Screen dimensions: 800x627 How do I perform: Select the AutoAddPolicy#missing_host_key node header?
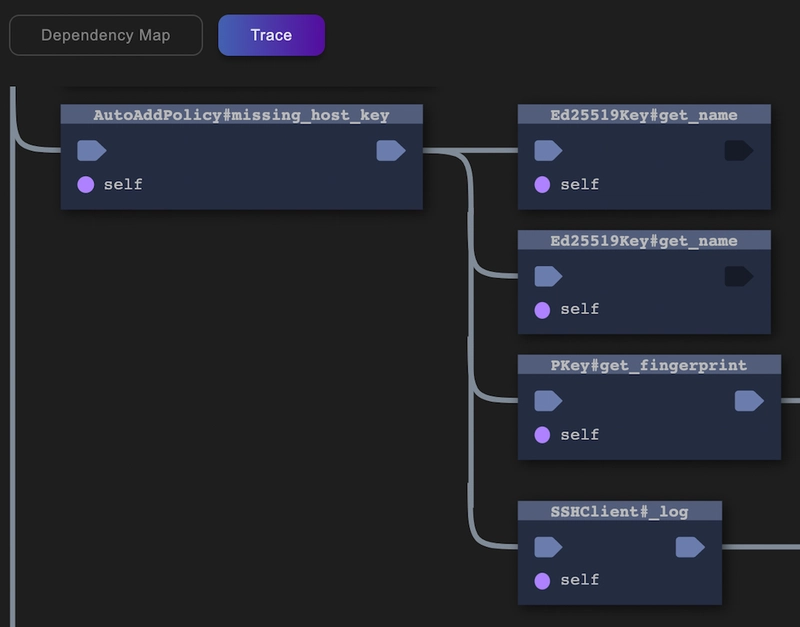click(242, 115)
